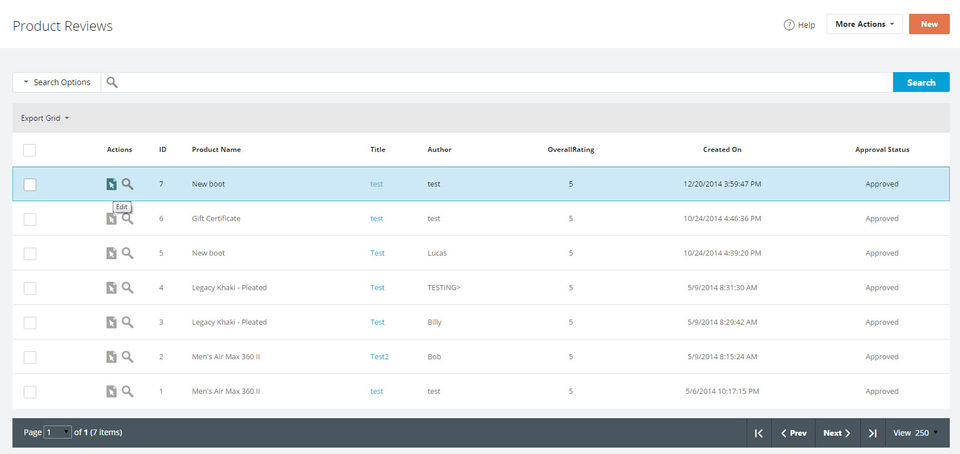Sort by Product Name column
The height and width of the screenshot is (454, 960).
point(216,150)
